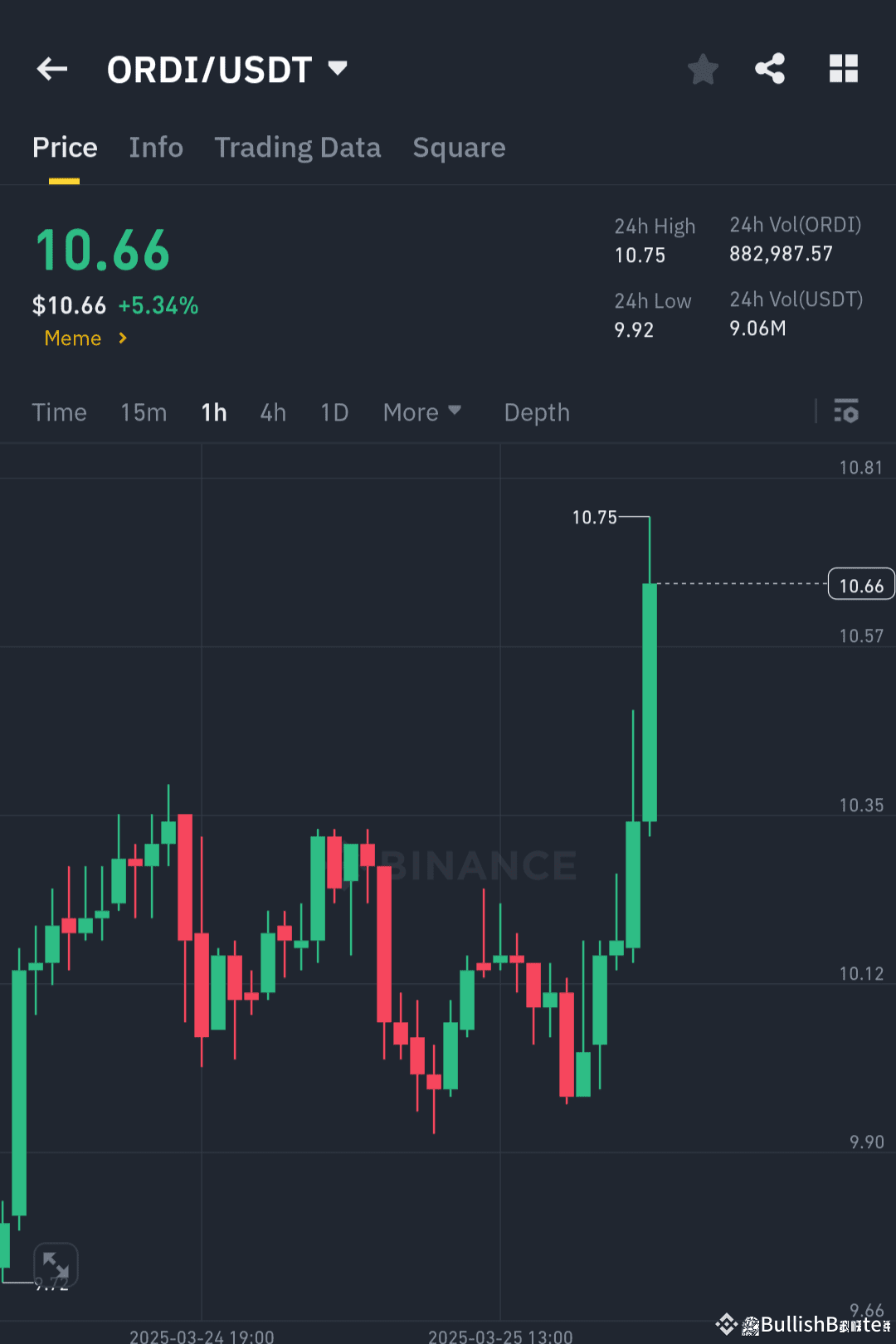Open the chart indicator settings icon
Image resolution: width=896 pixels, height=1344 pixels.
click(x=845, y=412)
